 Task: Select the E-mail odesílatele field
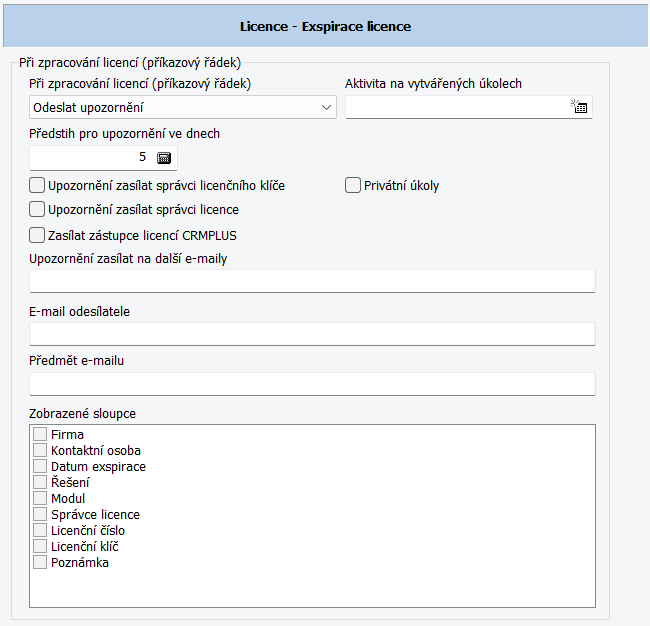click(x=312, y=334)
